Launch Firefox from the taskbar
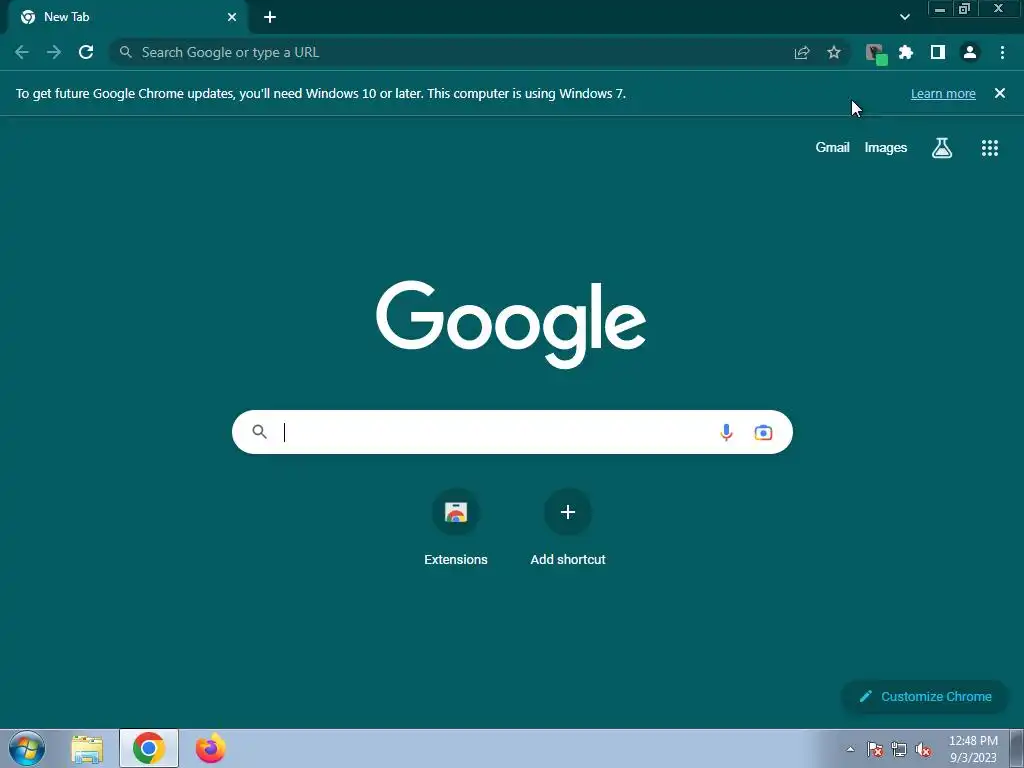 coord(210,748)
